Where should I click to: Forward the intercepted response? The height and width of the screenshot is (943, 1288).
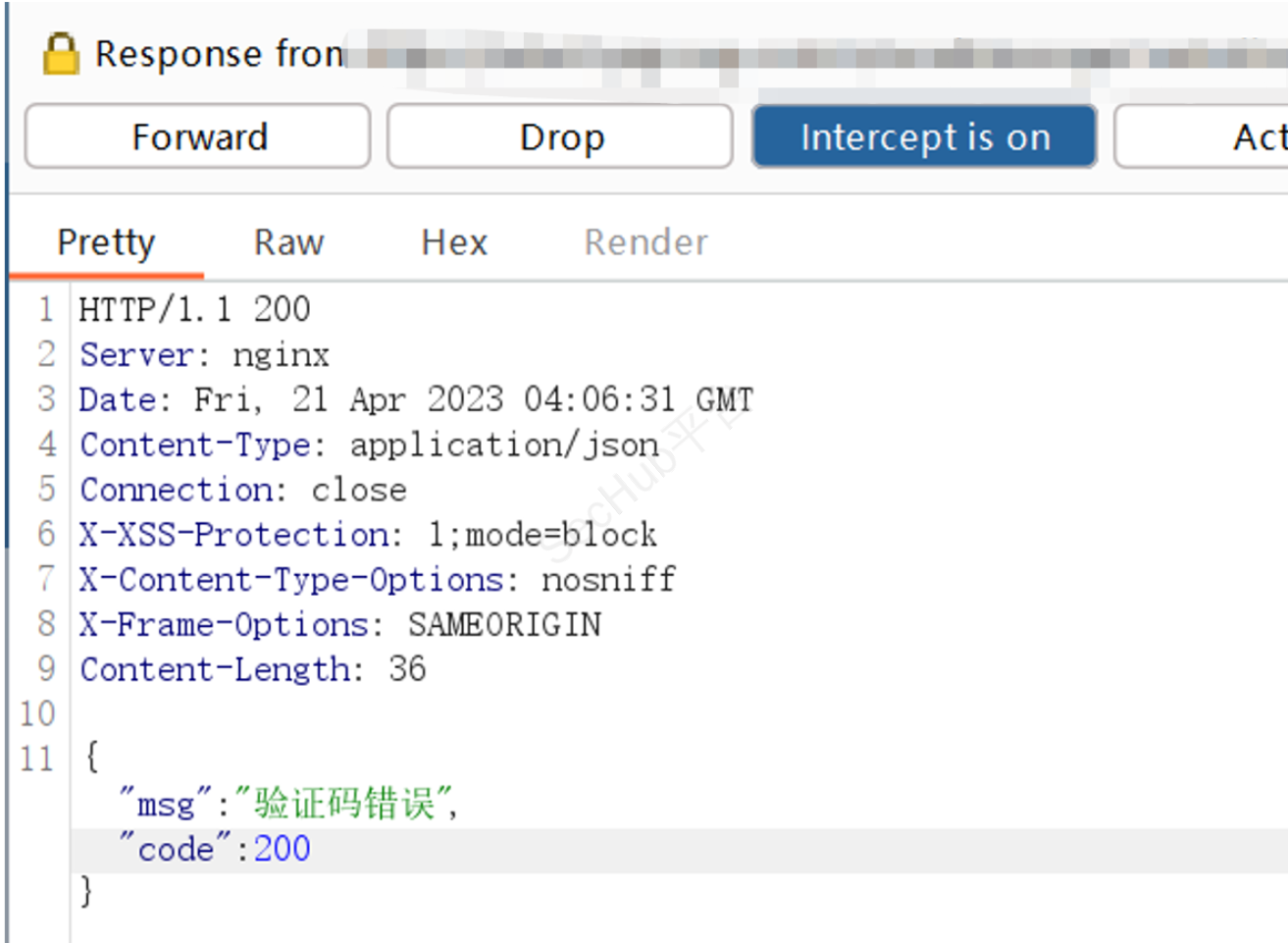(x=198, y=137)
